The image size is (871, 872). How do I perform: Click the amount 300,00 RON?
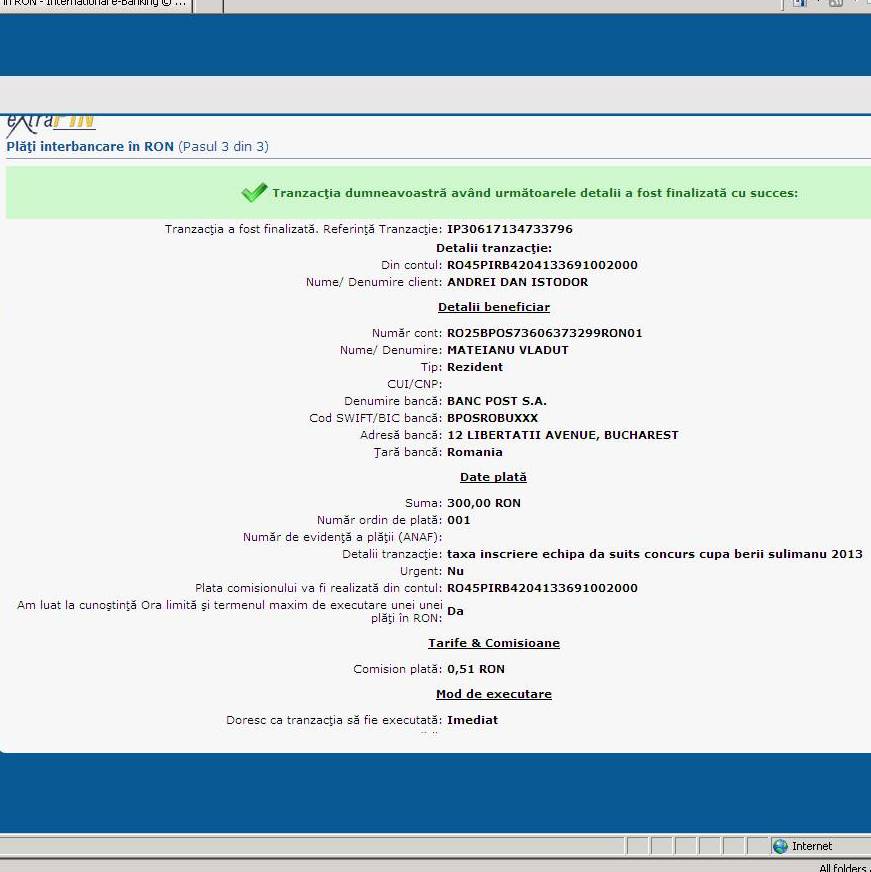(x=483, y=503)
